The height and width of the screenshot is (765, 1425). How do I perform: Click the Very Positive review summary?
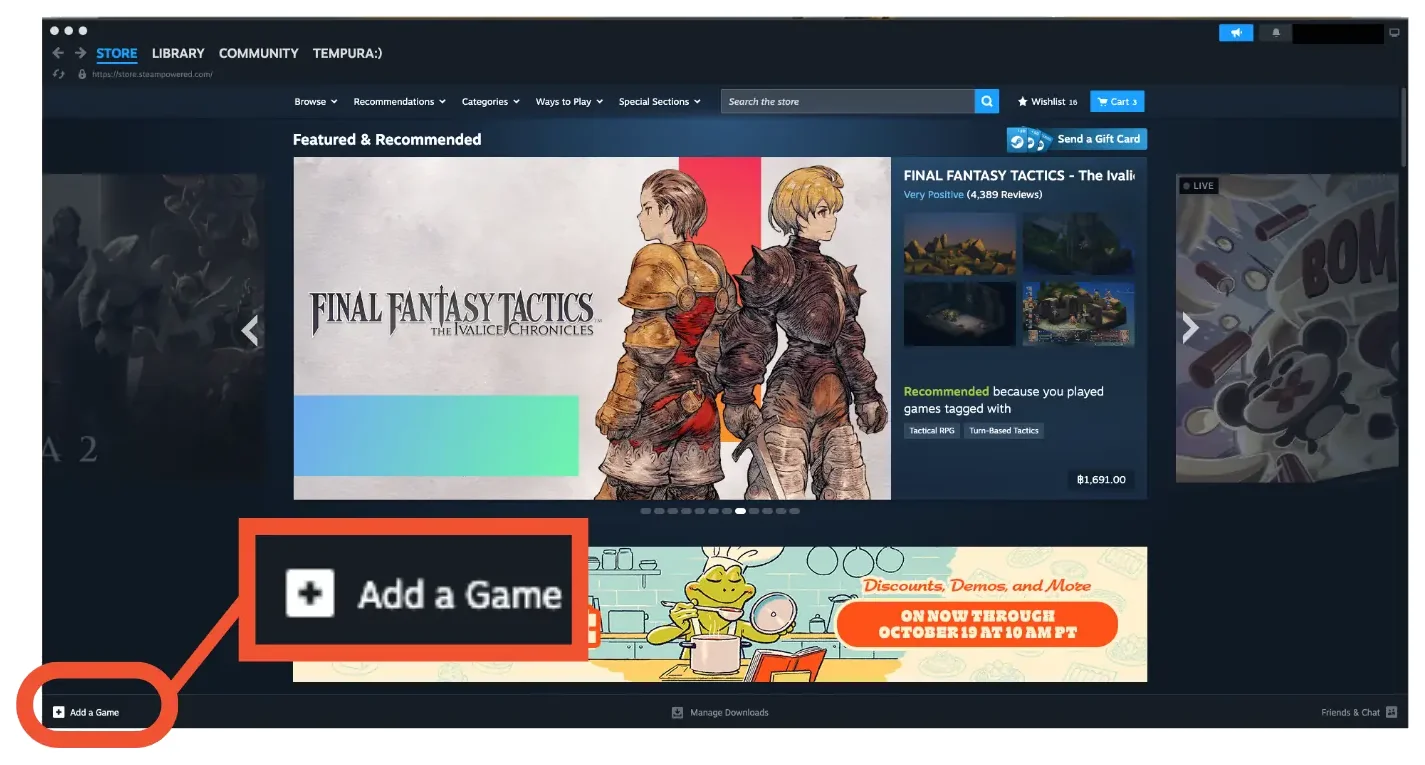tap(933, 195)
